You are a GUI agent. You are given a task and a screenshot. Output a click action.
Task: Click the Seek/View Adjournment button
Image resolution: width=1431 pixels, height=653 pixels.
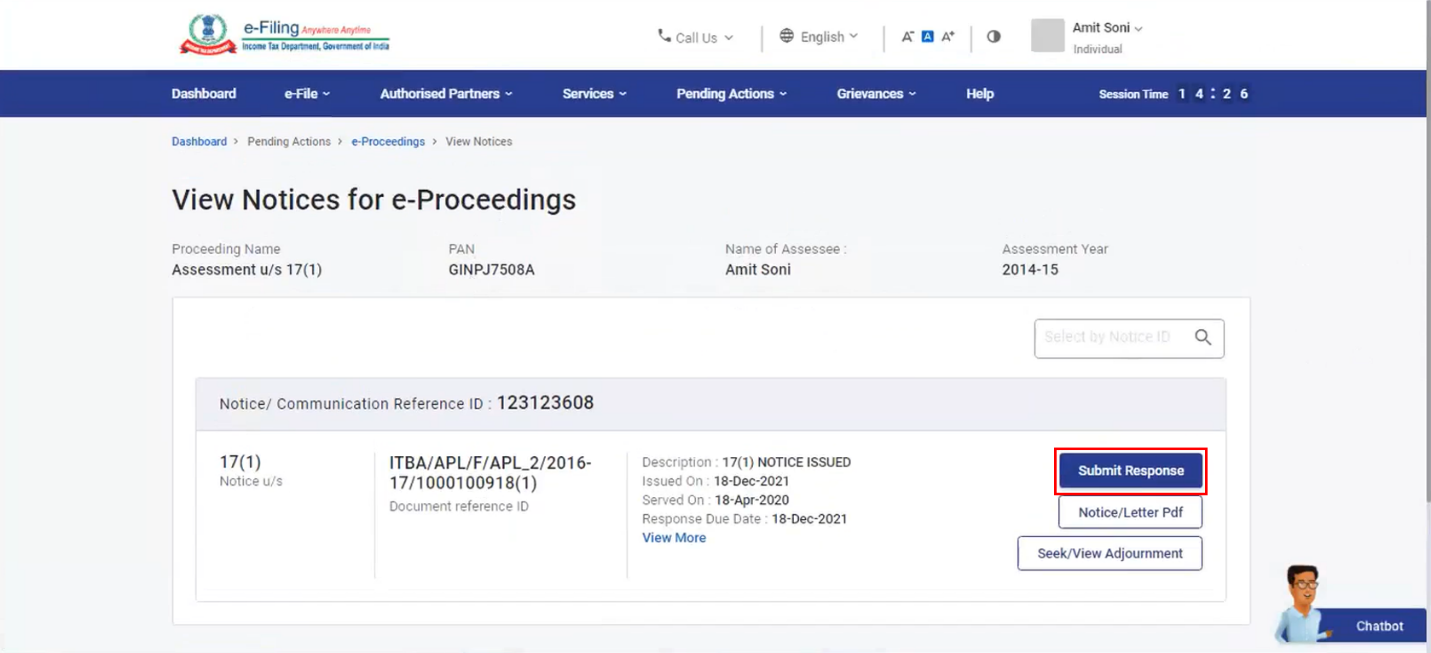(x=1109, y=553)
